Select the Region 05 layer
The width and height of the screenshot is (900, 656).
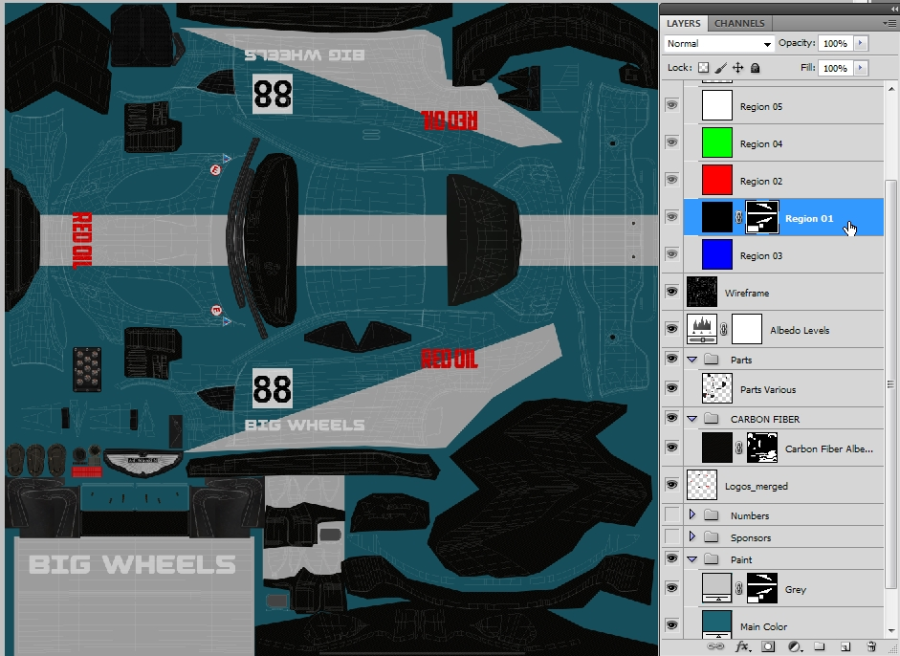click(x=783, y=106)
